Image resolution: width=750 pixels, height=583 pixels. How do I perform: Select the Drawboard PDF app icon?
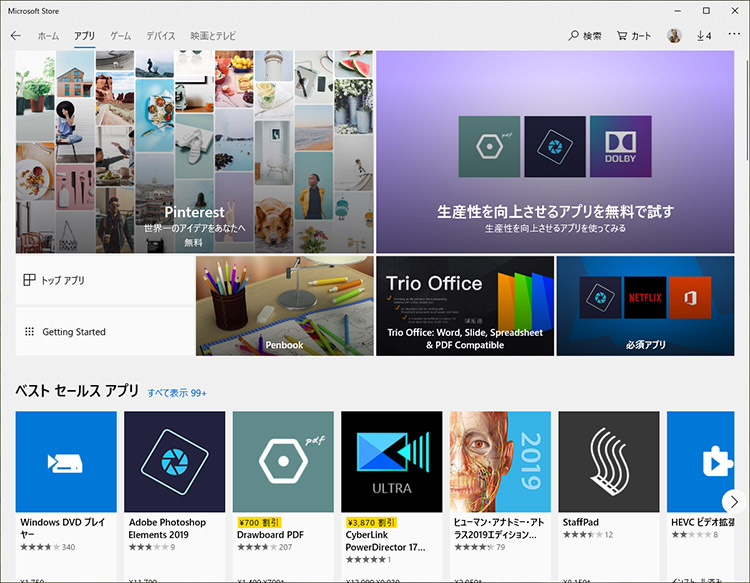[283, 461]
